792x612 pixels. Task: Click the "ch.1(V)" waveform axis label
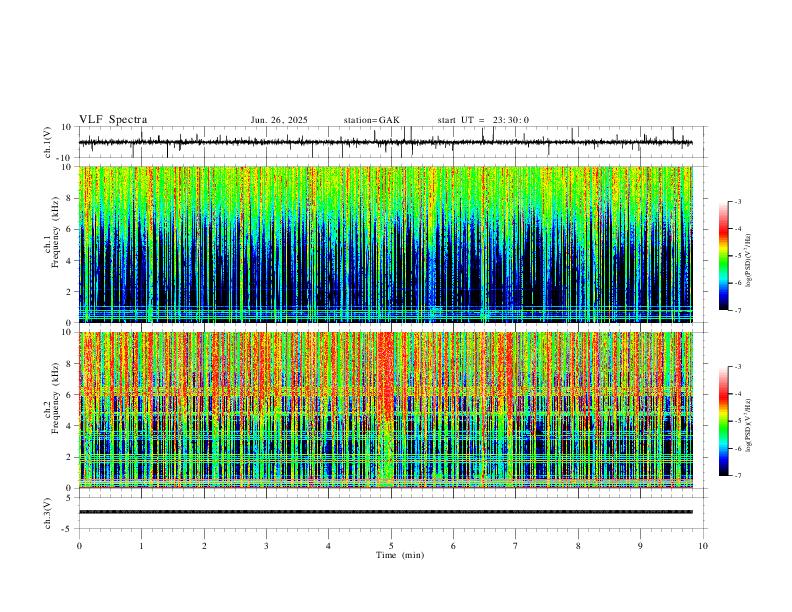[49, 142]
